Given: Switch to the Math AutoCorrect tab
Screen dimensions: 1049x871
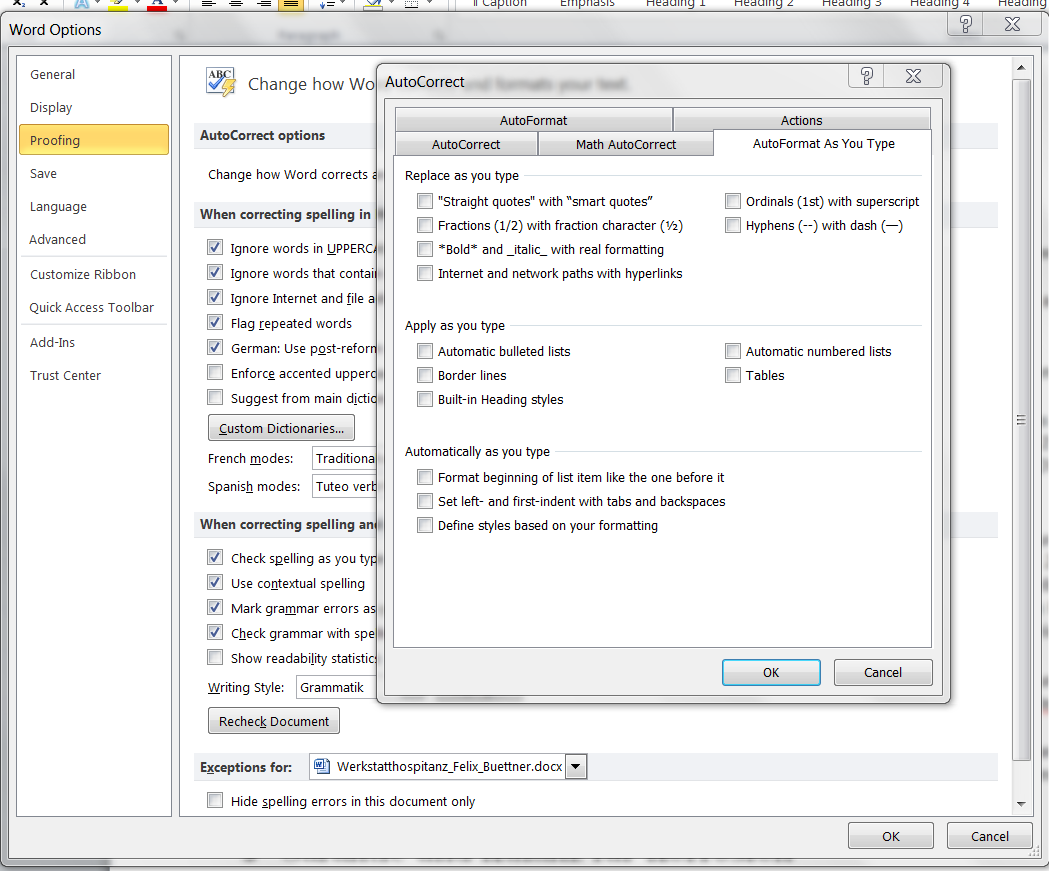Looking at the screenshot, I should tap(626, 145).
